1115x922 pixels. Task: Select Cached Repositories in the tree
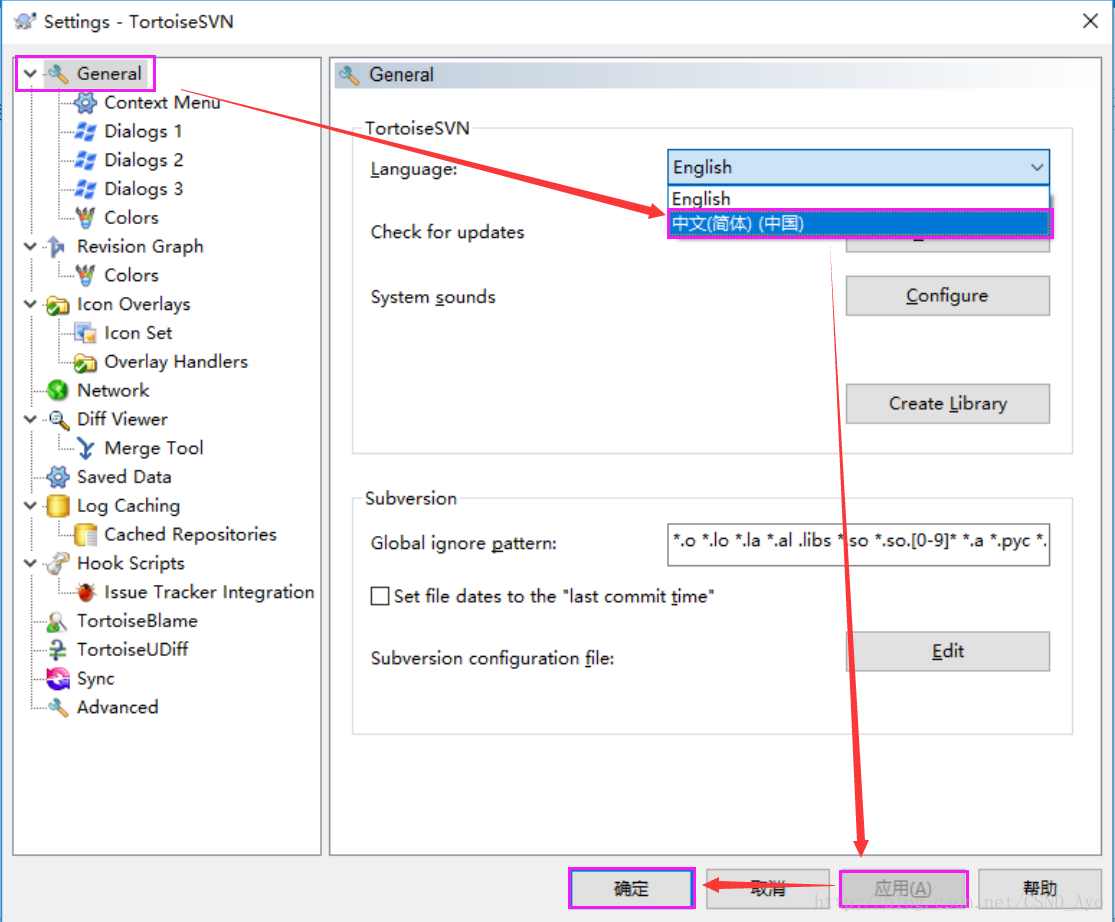(190, 534)
